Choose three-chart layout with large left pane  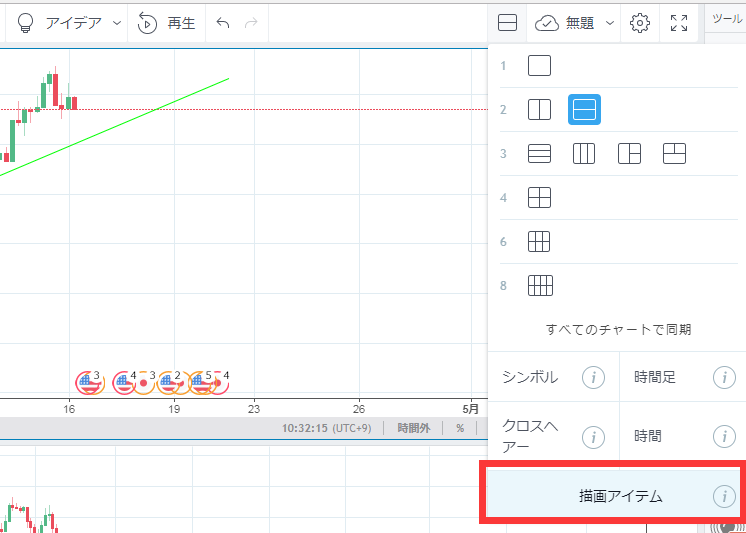coord(629,154)
